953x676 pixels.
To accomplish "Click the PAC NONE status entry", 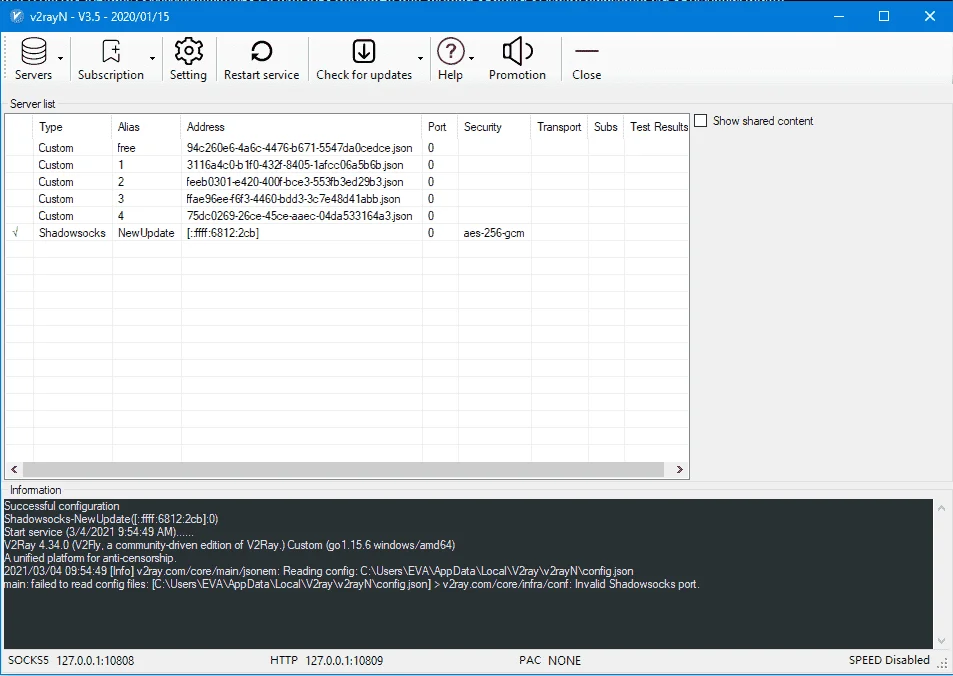I will pyautogui.click(x=550, y=660).
